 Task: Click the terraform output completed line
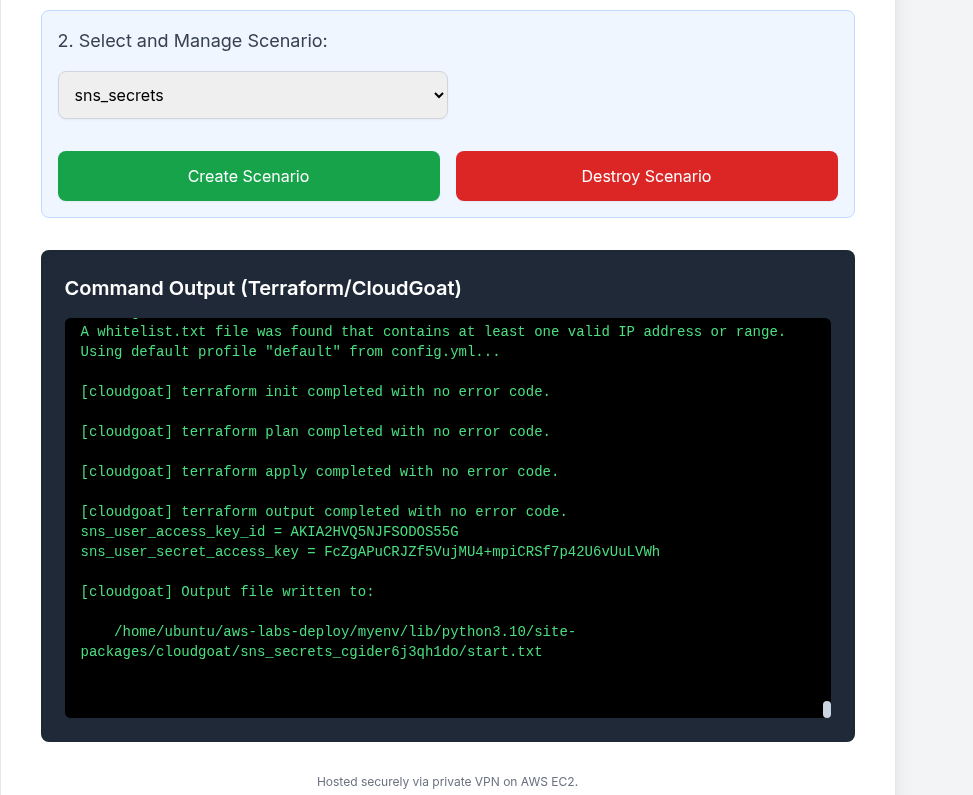[x=323, y=512]
